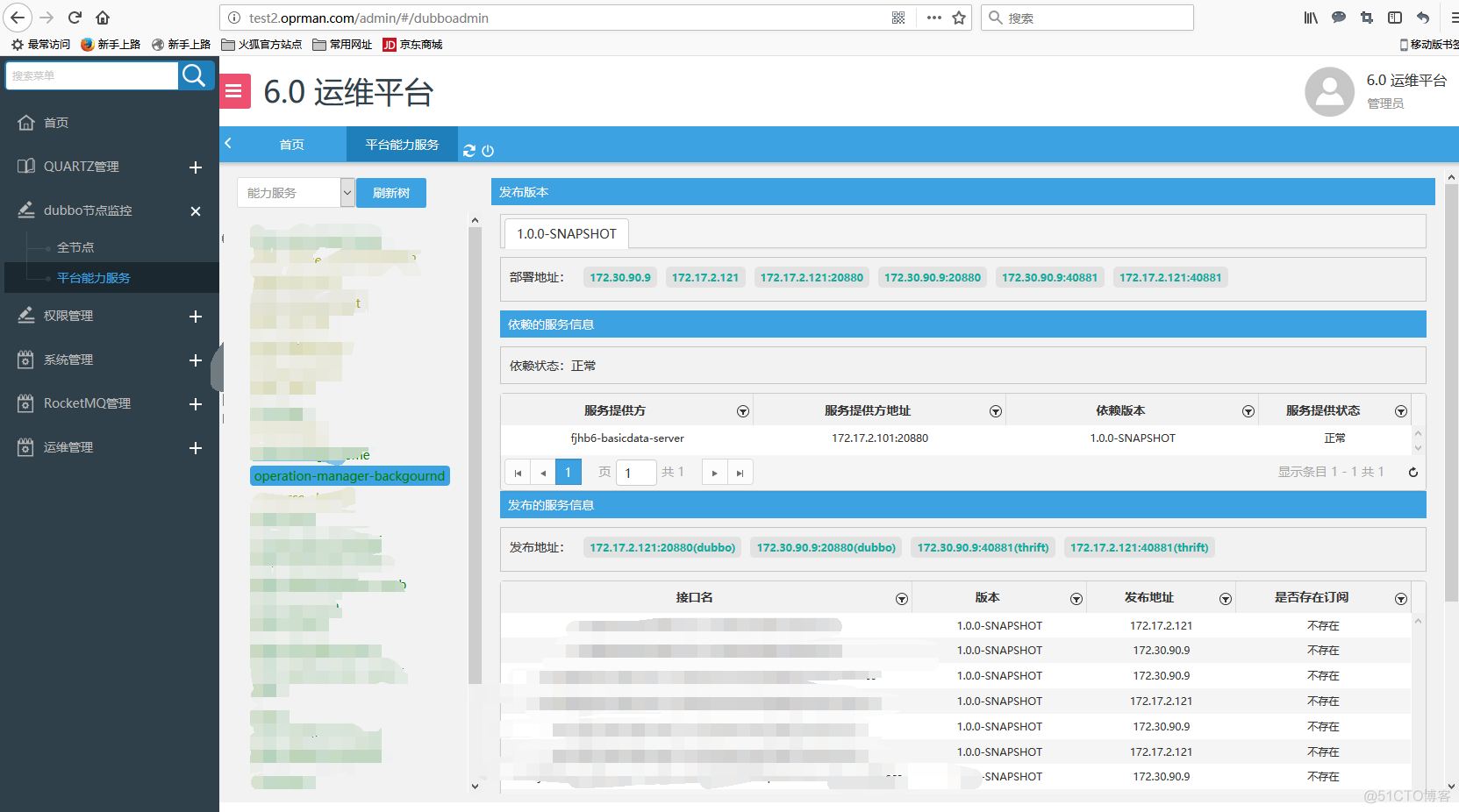Select operation-manager-backgournd tree node
Screen dimensions: 1459x812
pos(349,476)
